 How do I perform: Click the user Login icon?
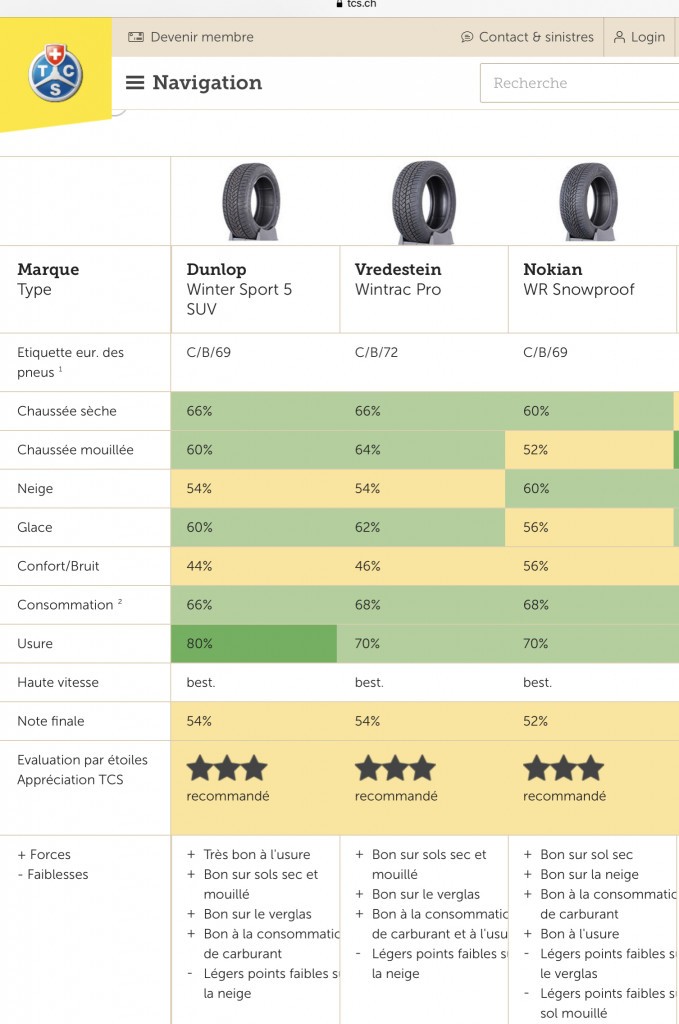click(x=619, y=37)
